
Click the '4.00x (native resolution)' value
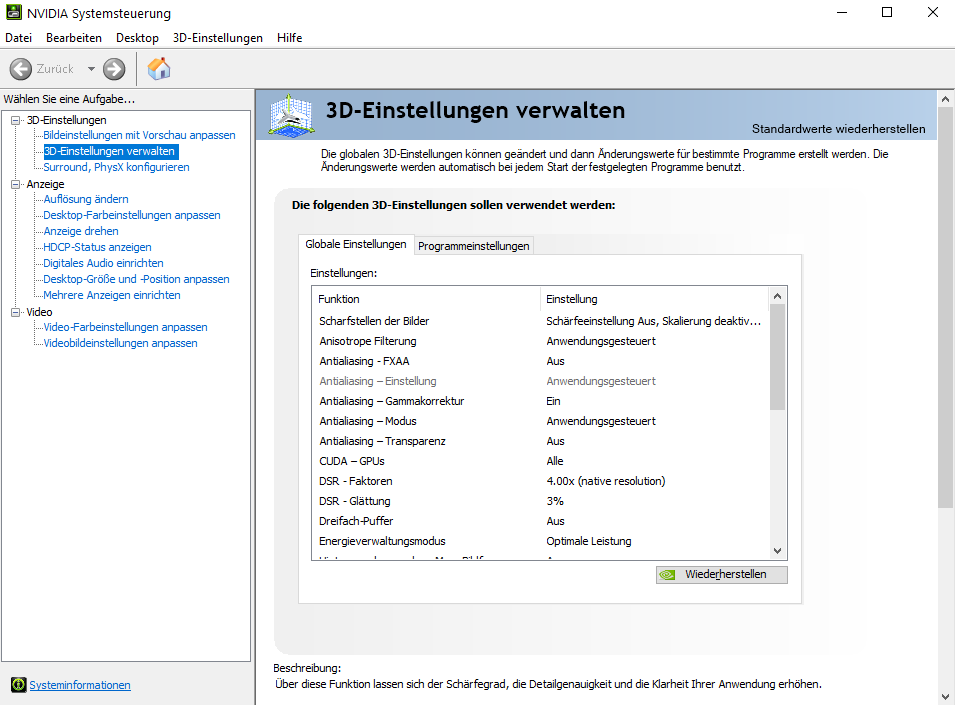(605, 481)
